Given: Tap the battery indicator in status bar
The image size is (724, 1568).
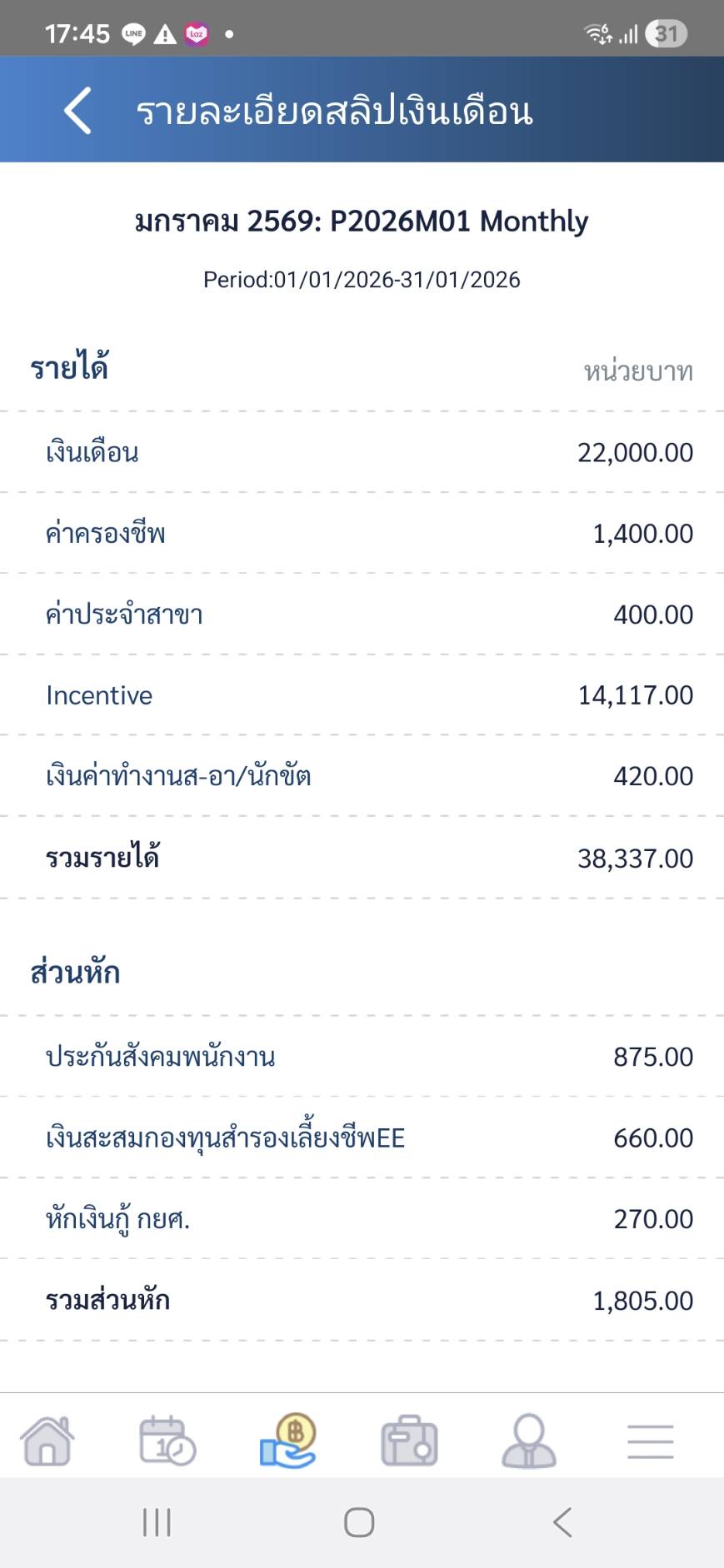Looking at the screenshot, I should [x=666, y=34].
